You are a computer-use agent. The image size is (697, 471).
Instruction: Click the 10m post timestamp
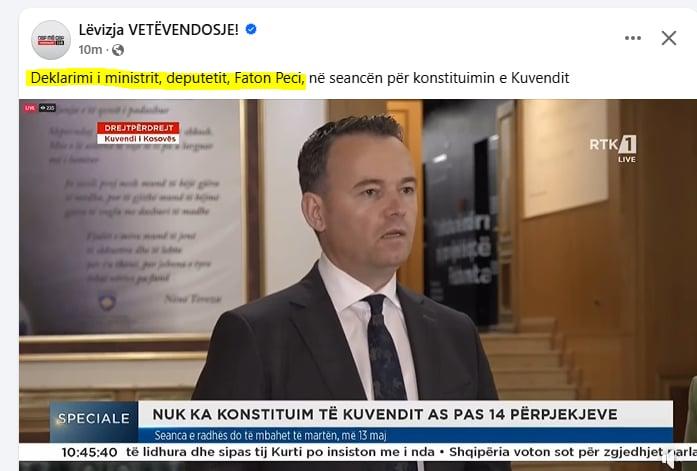tap(90, 50)
